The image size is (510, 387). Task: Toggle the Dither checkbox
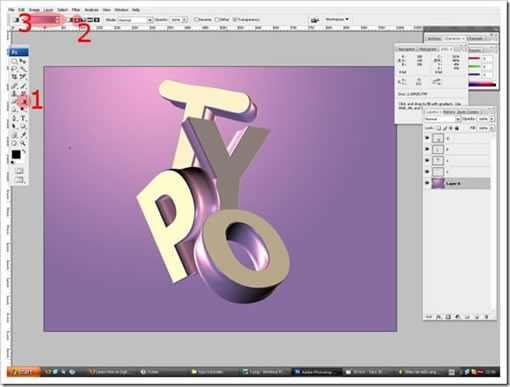217,20
